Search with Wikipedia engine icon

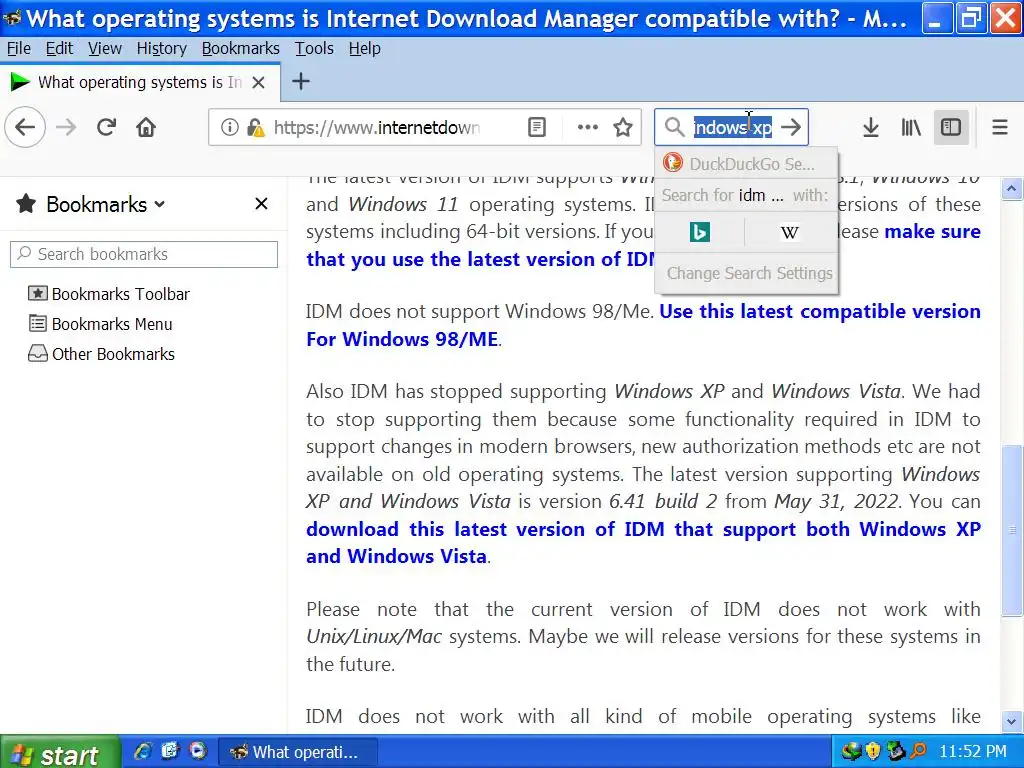pyautogui.click(x=790, y=232)
